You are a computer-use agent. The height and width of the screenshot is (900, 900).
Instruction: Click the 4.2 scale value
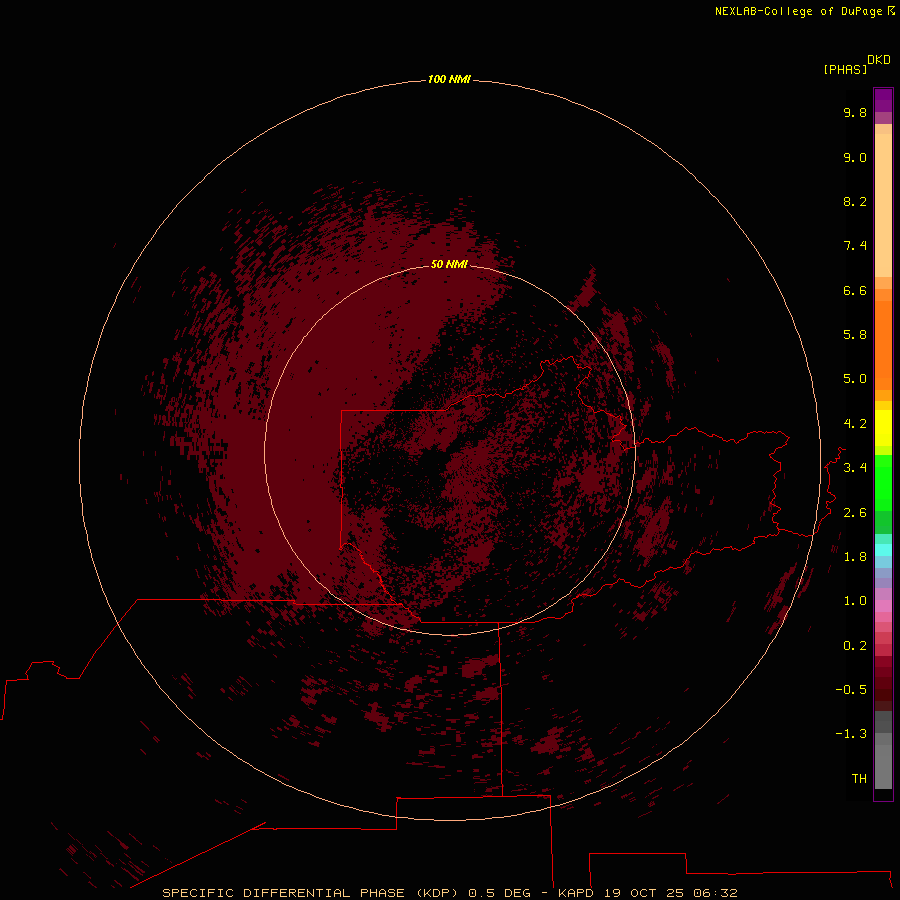click(855, 424)
